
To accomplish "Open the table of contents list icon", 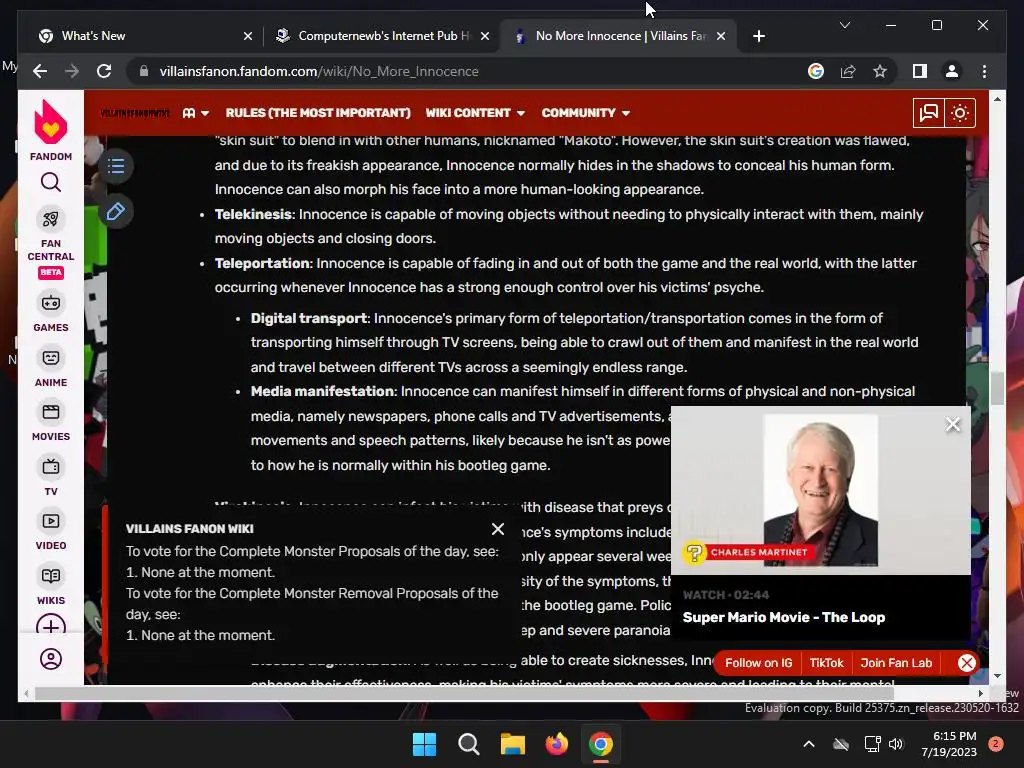I will click(116, 166).
